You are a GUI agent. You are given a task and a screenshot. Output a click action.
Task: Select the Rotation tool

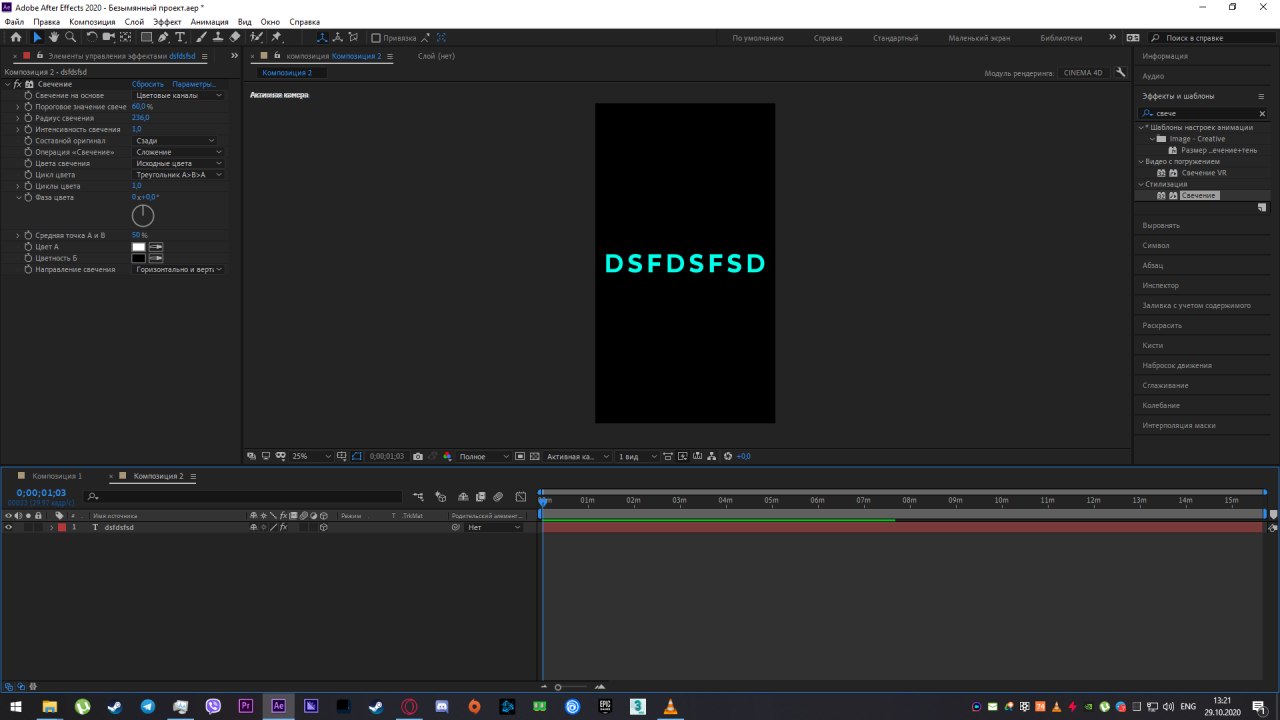click(92, 37)
